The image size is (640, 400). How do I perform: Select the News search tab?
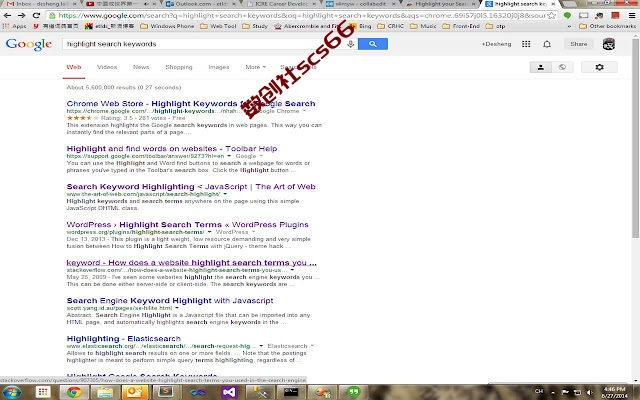pyautogui.click(x=141, y=67)
